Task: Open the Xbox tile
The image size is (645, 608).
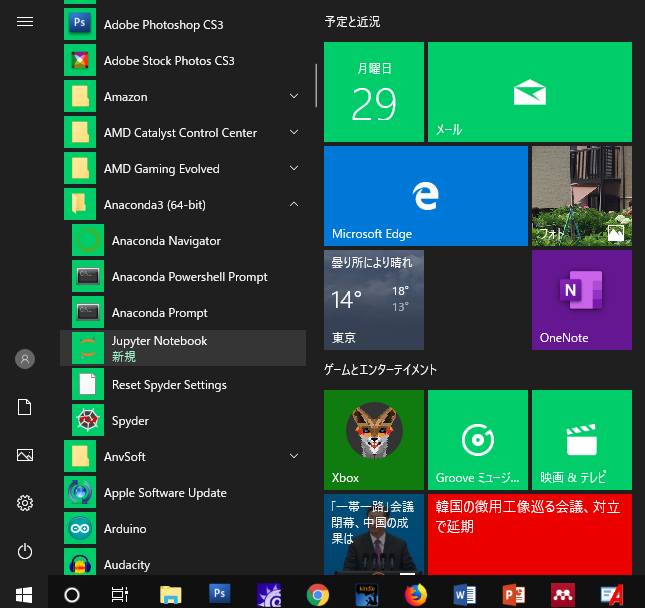Action: (374, 440)
